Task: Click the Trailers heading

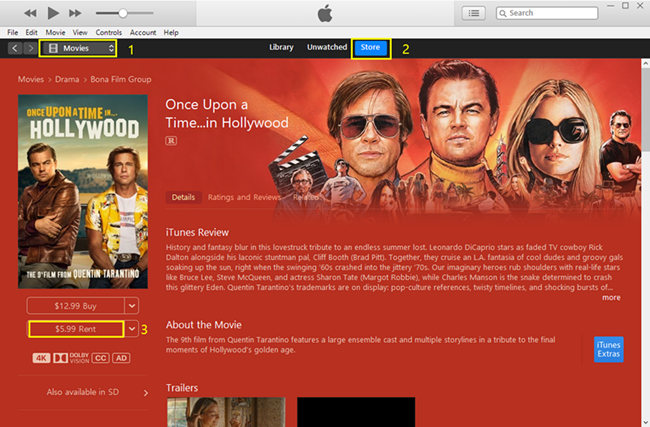Action: [182, 388]
